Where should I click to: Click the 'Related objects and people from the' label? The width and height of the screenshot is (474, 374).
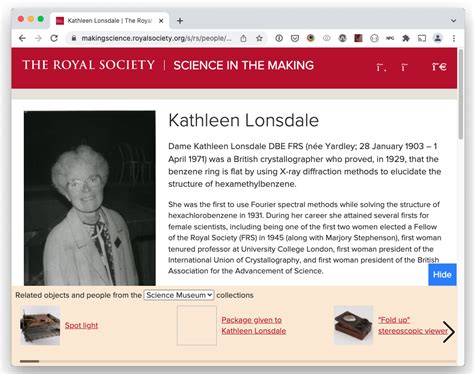[79, 295]
